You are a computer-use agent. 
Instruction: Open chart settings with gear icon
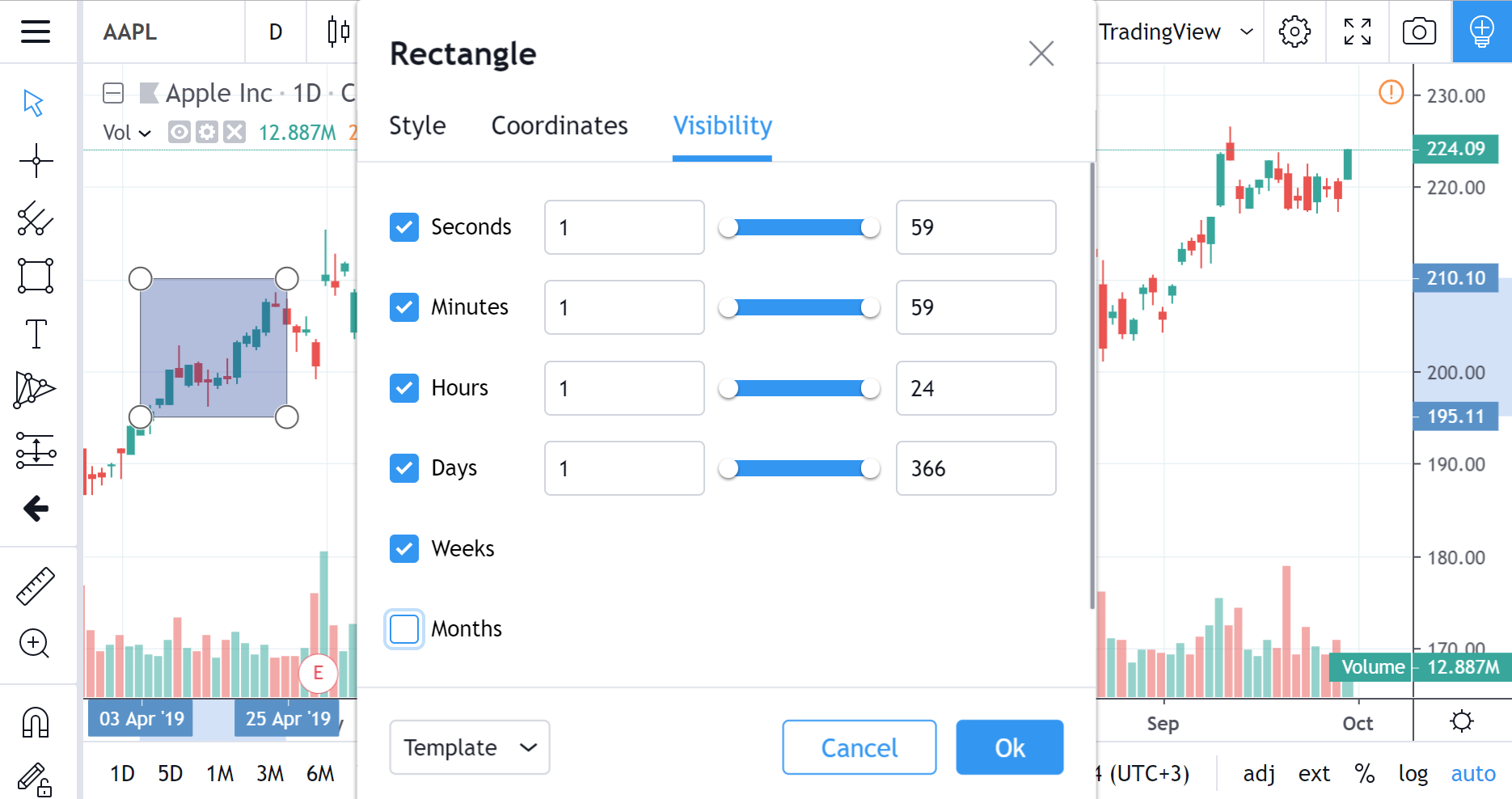1294,32
